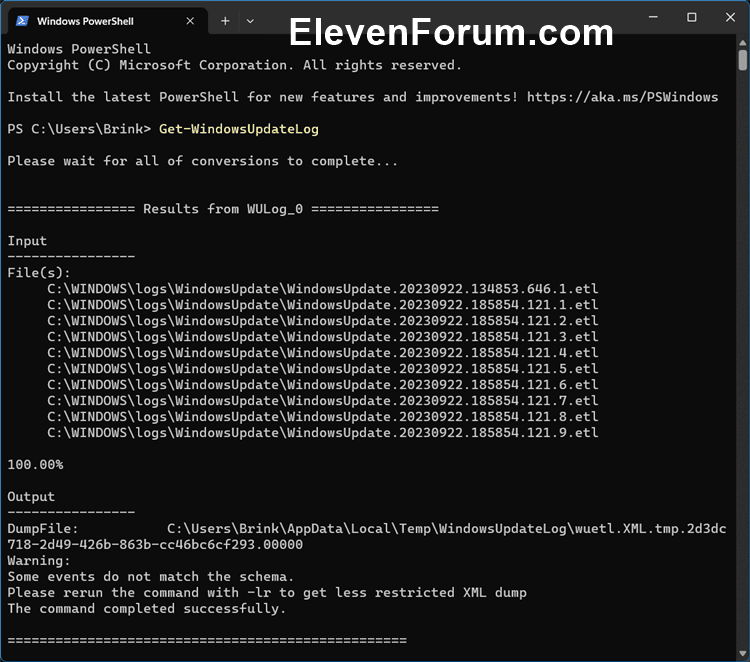The width and height of the screenshot is (750, 662).
Task: Click the 'Results from WULog_0' header
Action: click(223, 209)
